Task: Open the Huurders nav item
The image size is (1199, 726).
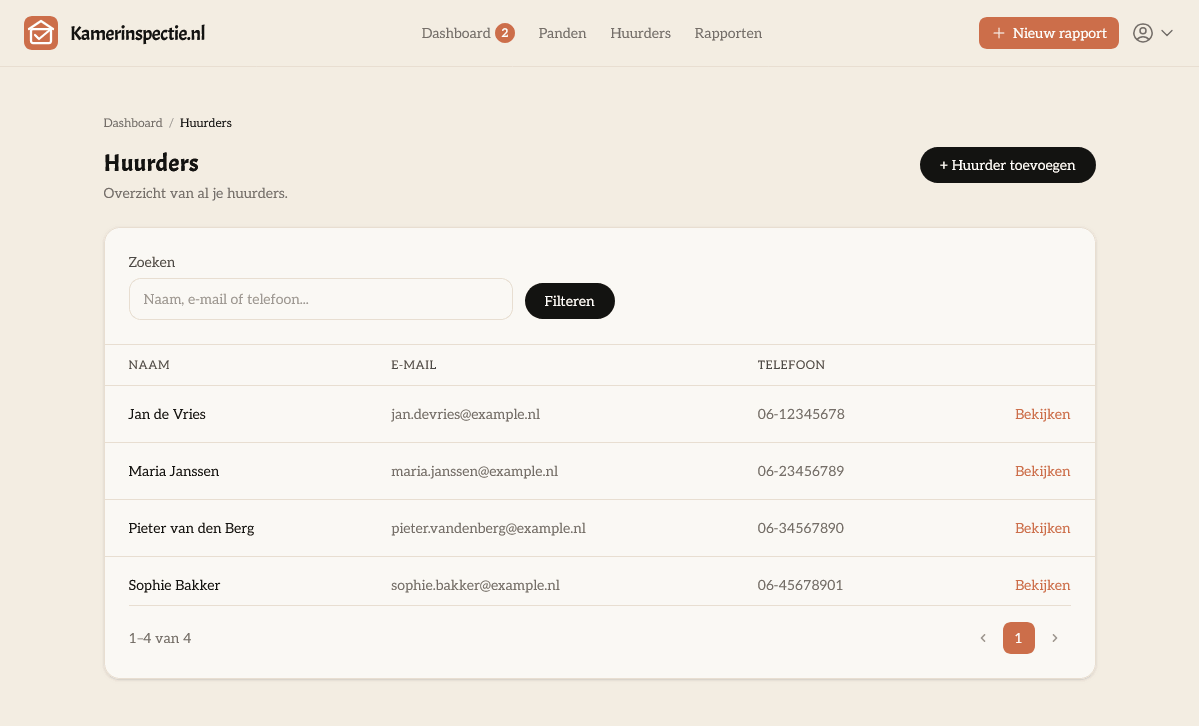Action: click(640, 33)
